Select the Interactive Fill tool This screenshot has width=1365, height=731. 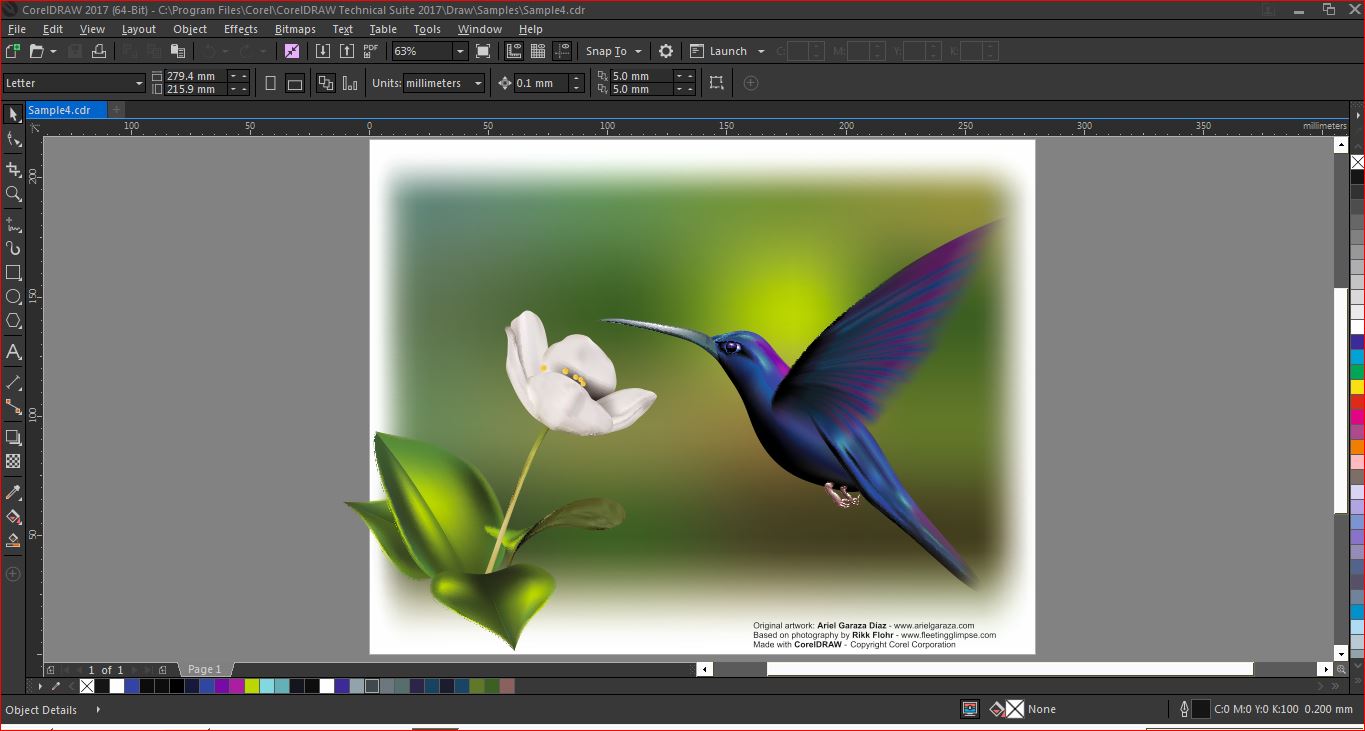[13, 517]
